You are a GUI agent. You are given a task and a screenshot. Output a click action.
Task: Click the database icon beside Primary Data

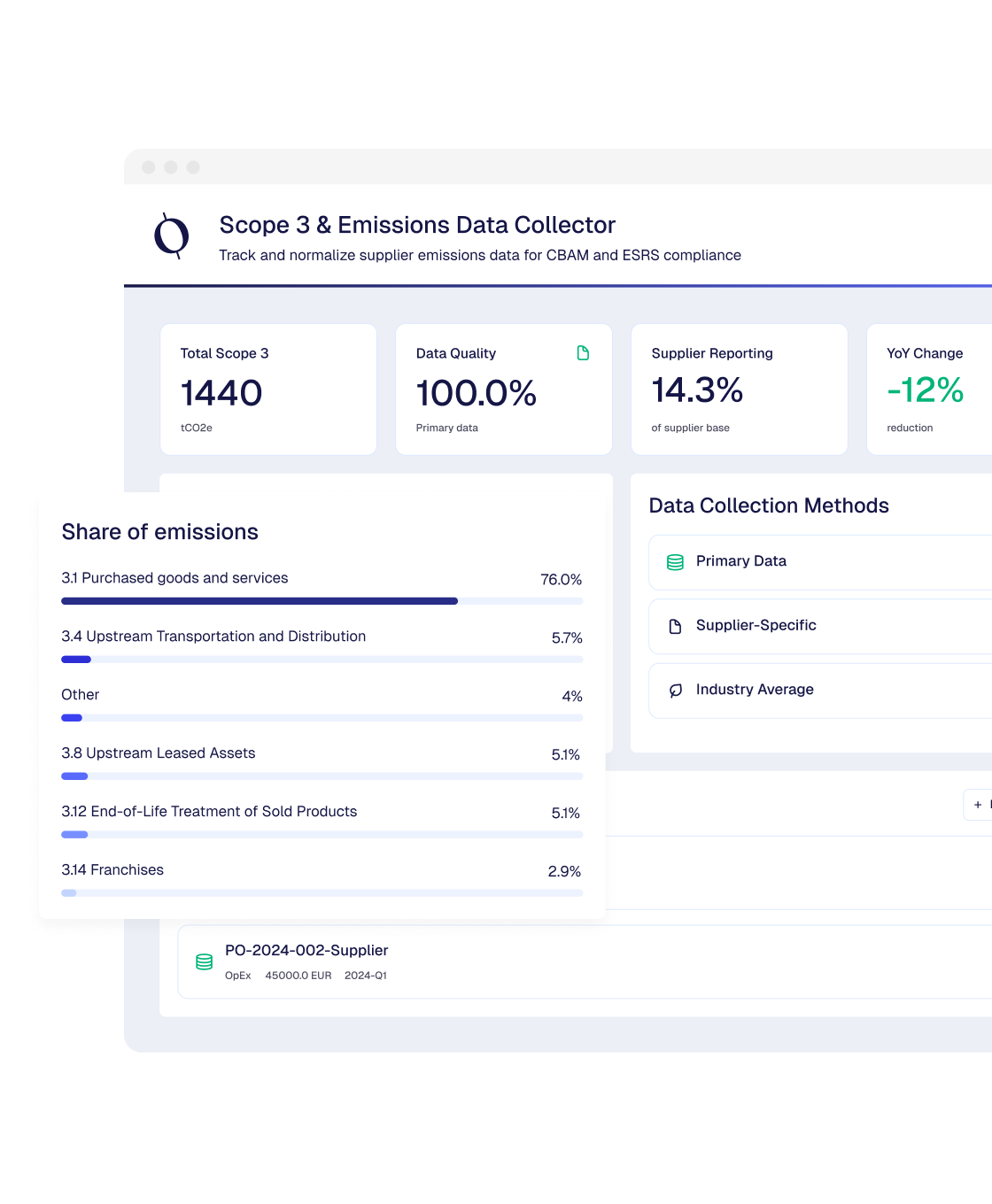675,562
